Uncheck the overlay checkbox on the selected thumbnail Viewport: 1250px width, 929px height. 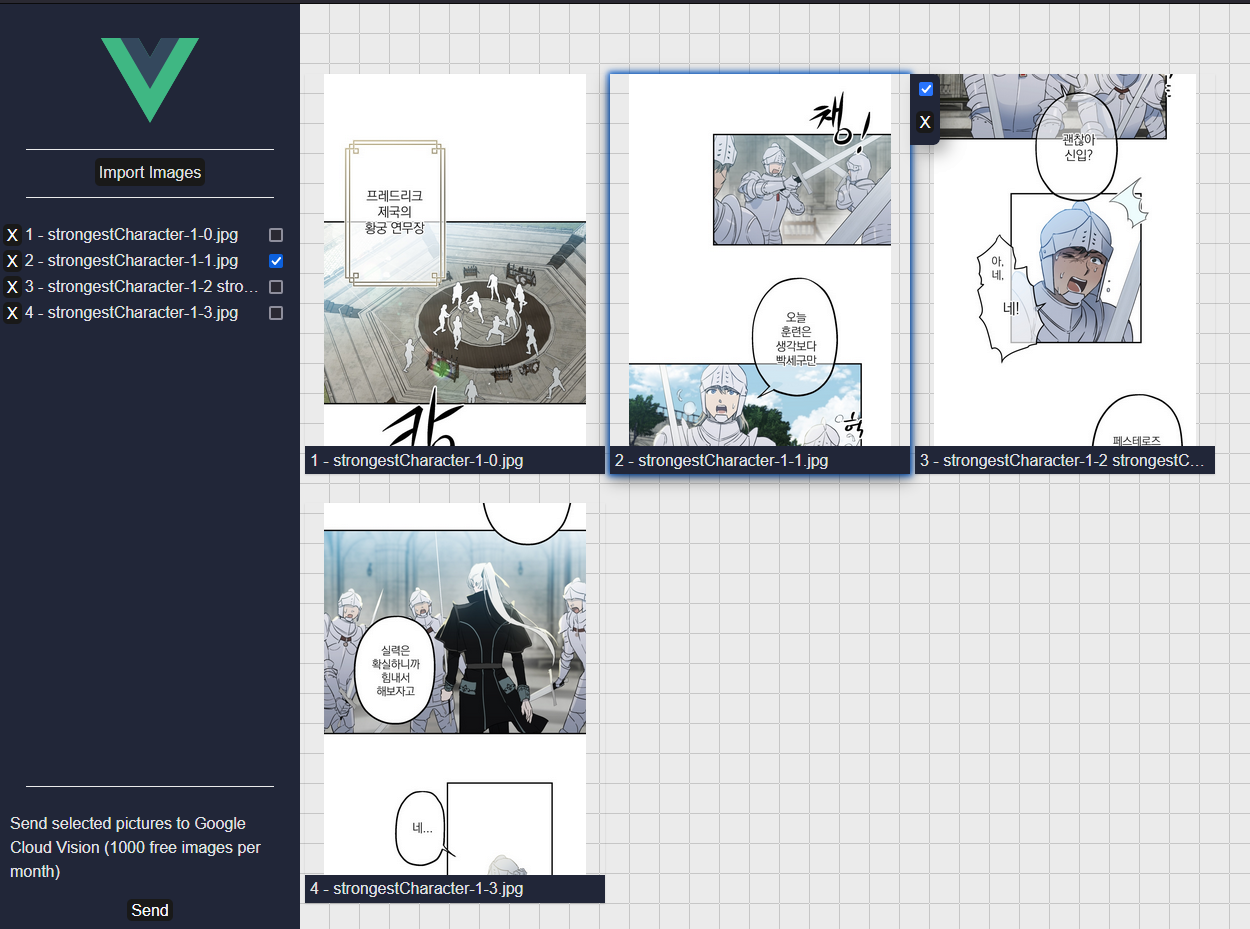click(926, 89)
